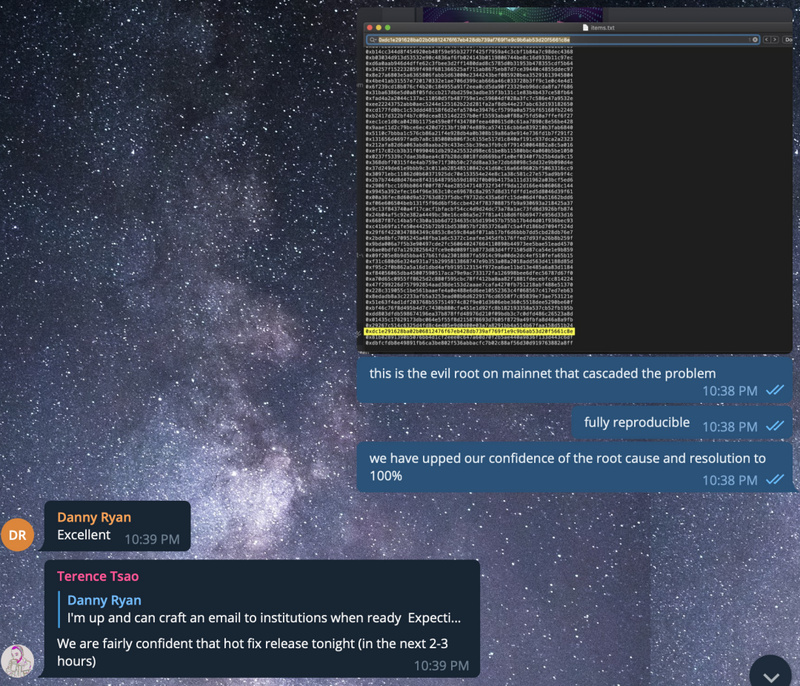Jump to latest messages with the down-chevron button
Screen dimensions: 800x686
coord(771,676)
